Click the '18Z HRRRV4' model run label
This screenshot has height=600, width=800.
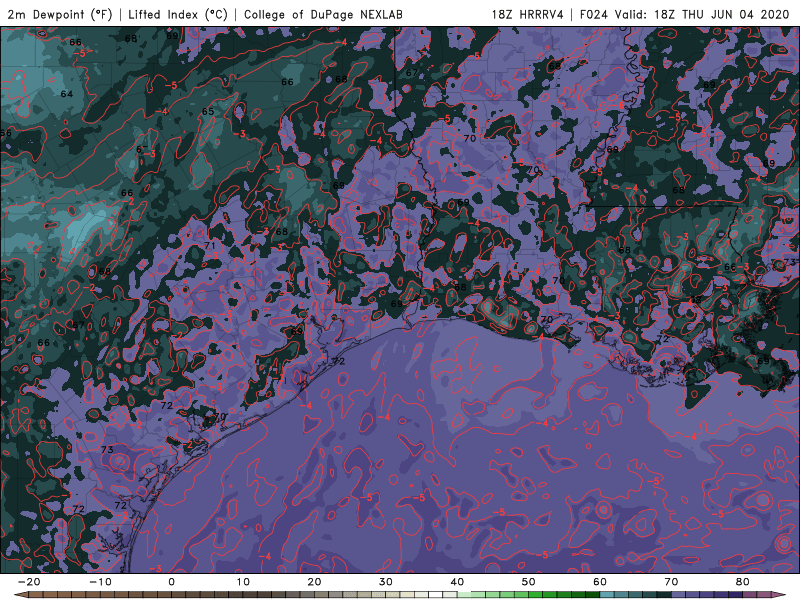(528, 14)
